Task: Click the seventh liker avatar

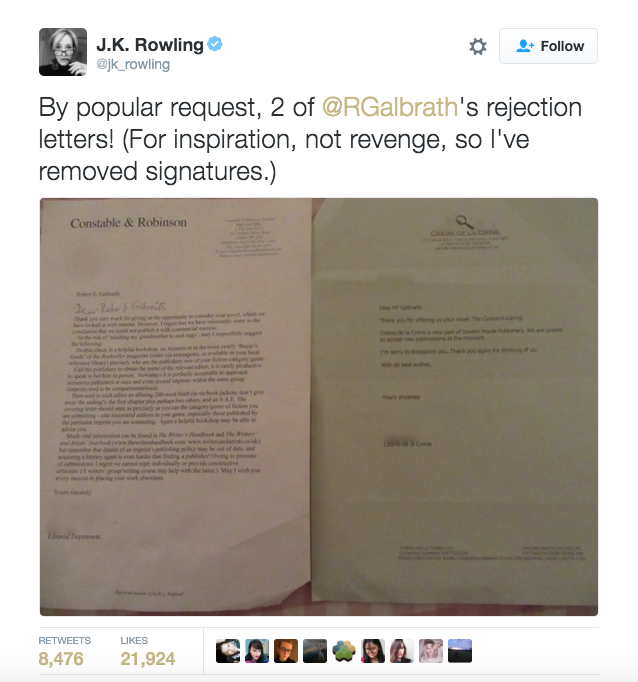Action: [402, 651]
